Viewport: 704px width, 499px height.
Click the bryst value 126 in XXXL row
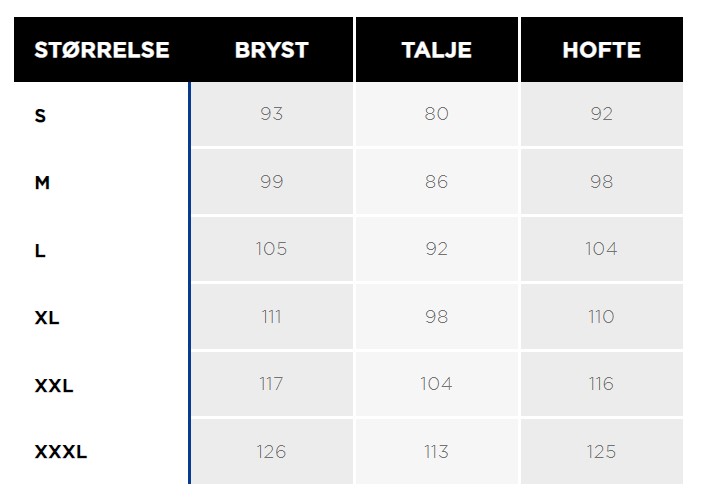(x=272, y=451)
